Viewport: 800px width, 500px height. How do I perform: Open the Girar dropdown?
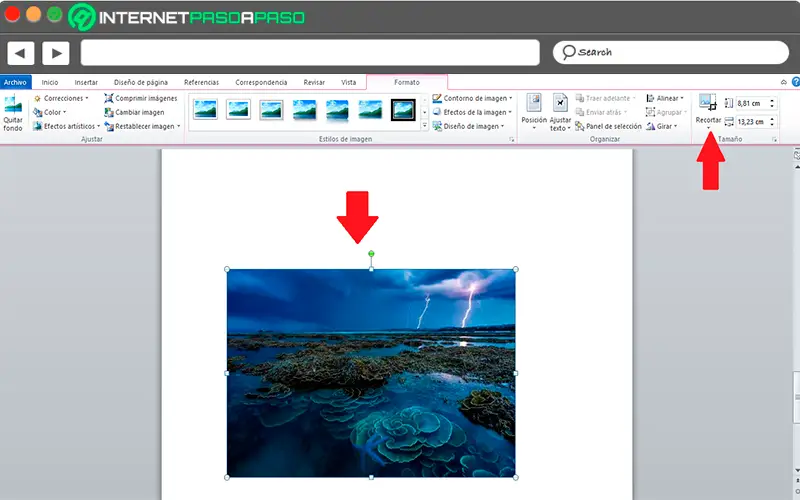coord(662,126)
